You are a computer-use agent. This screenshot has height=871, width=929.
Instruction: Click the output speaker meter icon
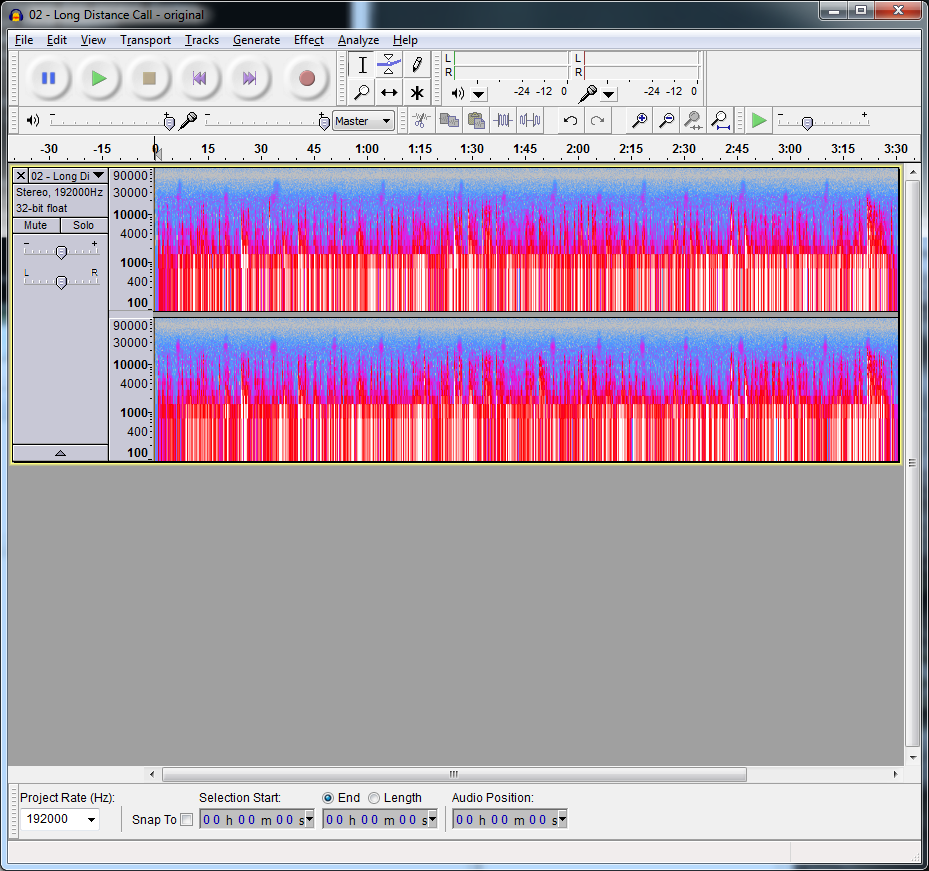[x=457, y=93]
